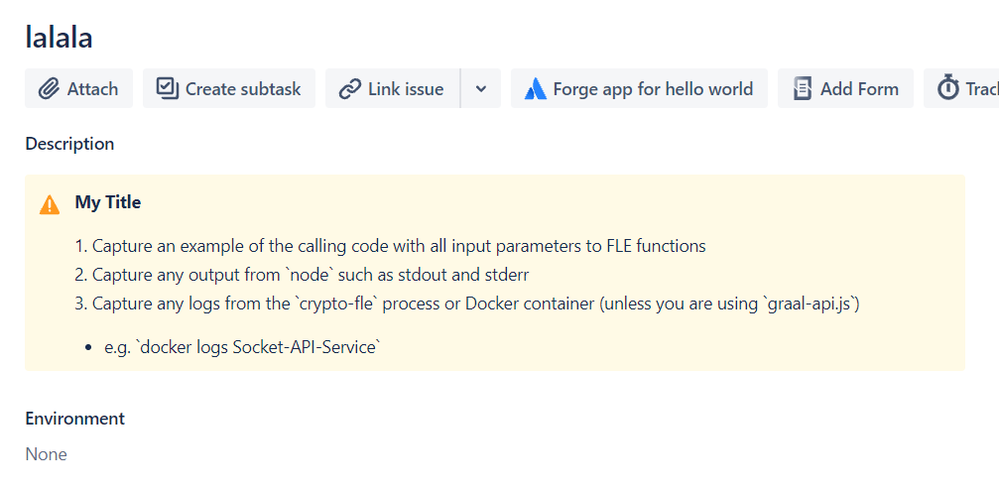
Task: Click the Atlassian logo on Forge app
Action: 535,89
